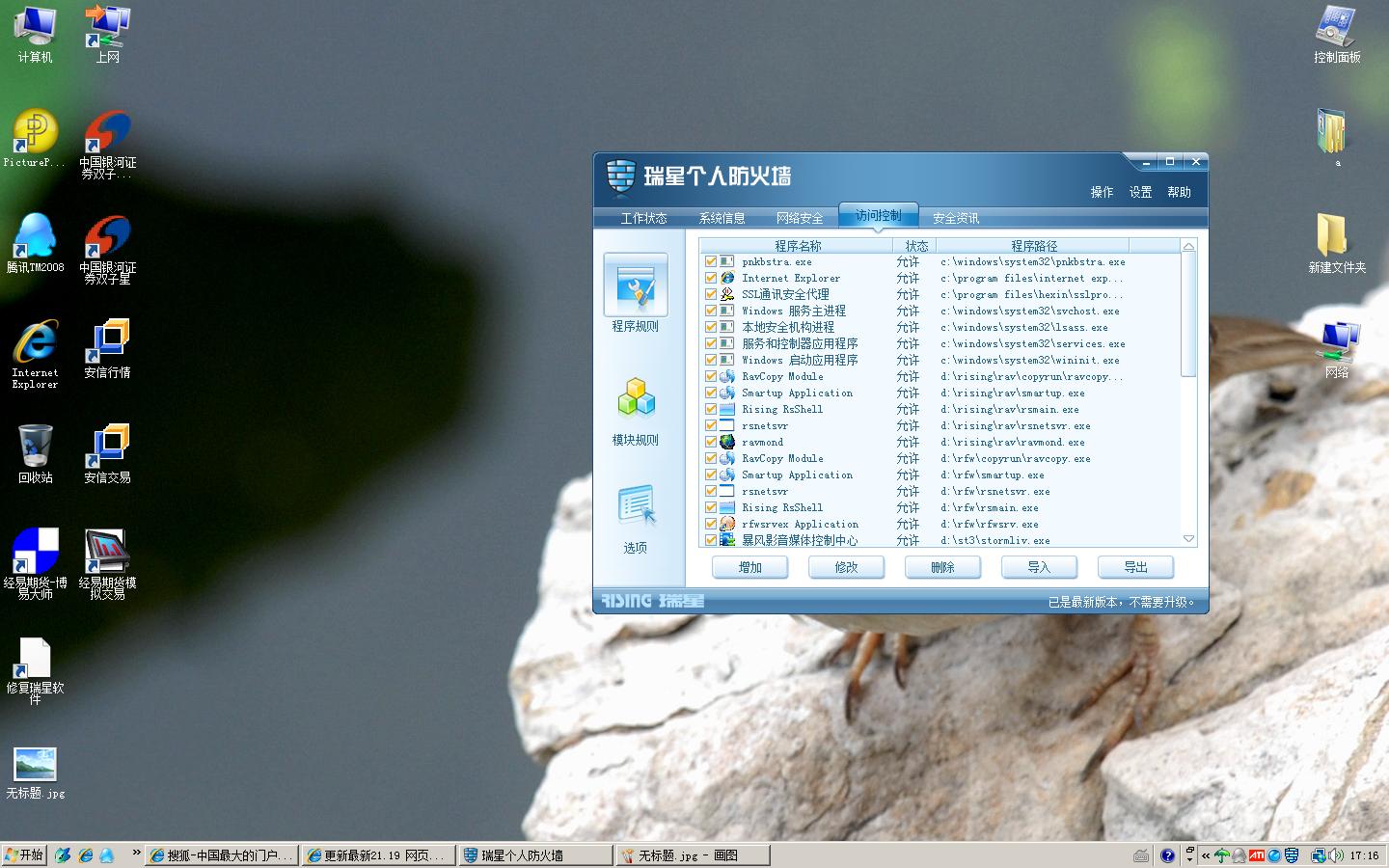
Task: Click the 修改 (Modify) button
Action: coord(847,567)
